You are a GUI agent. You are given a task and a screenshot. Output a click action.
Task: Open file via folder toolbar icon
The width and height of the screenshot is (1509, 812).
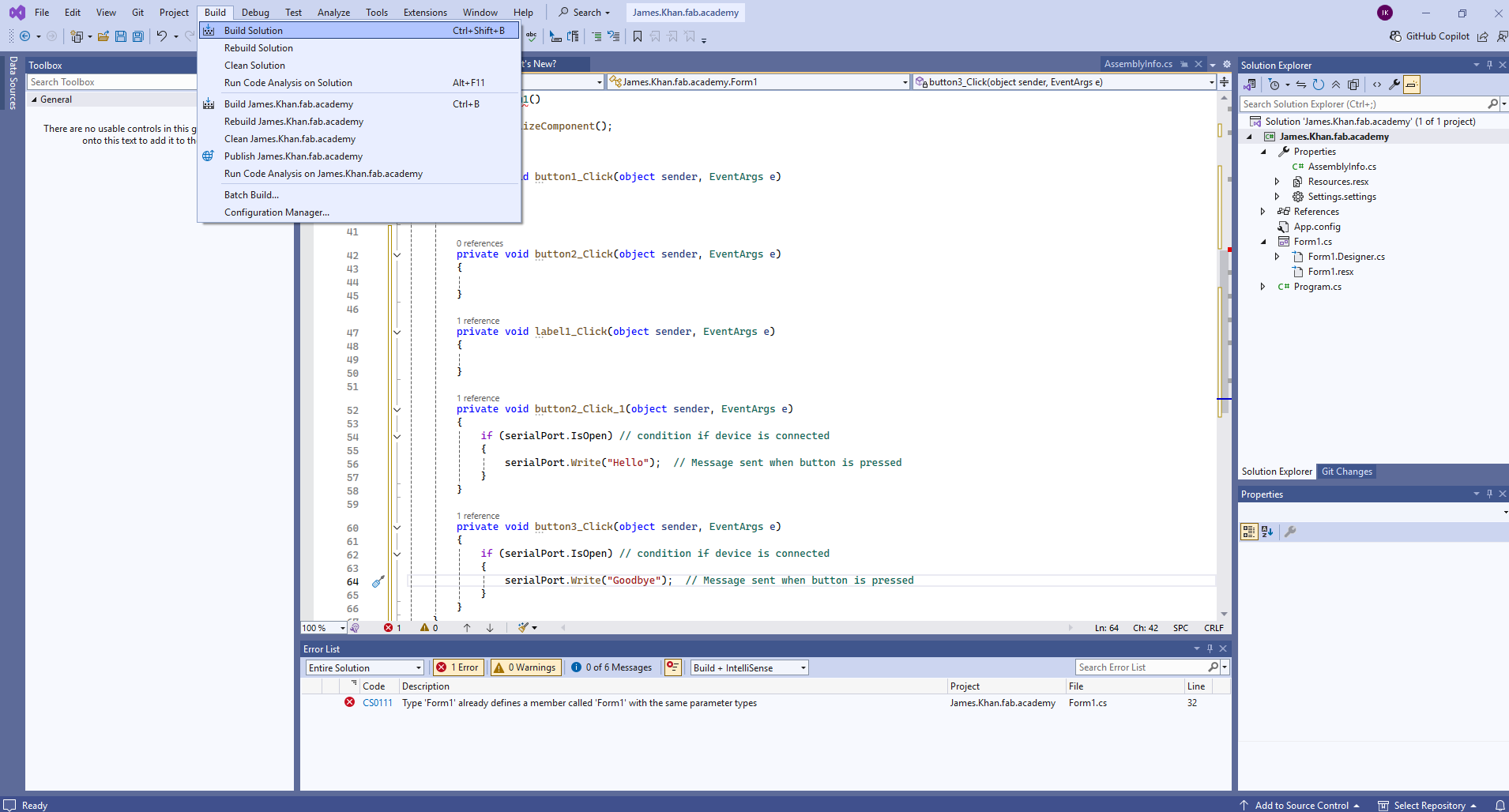(103, 36)
